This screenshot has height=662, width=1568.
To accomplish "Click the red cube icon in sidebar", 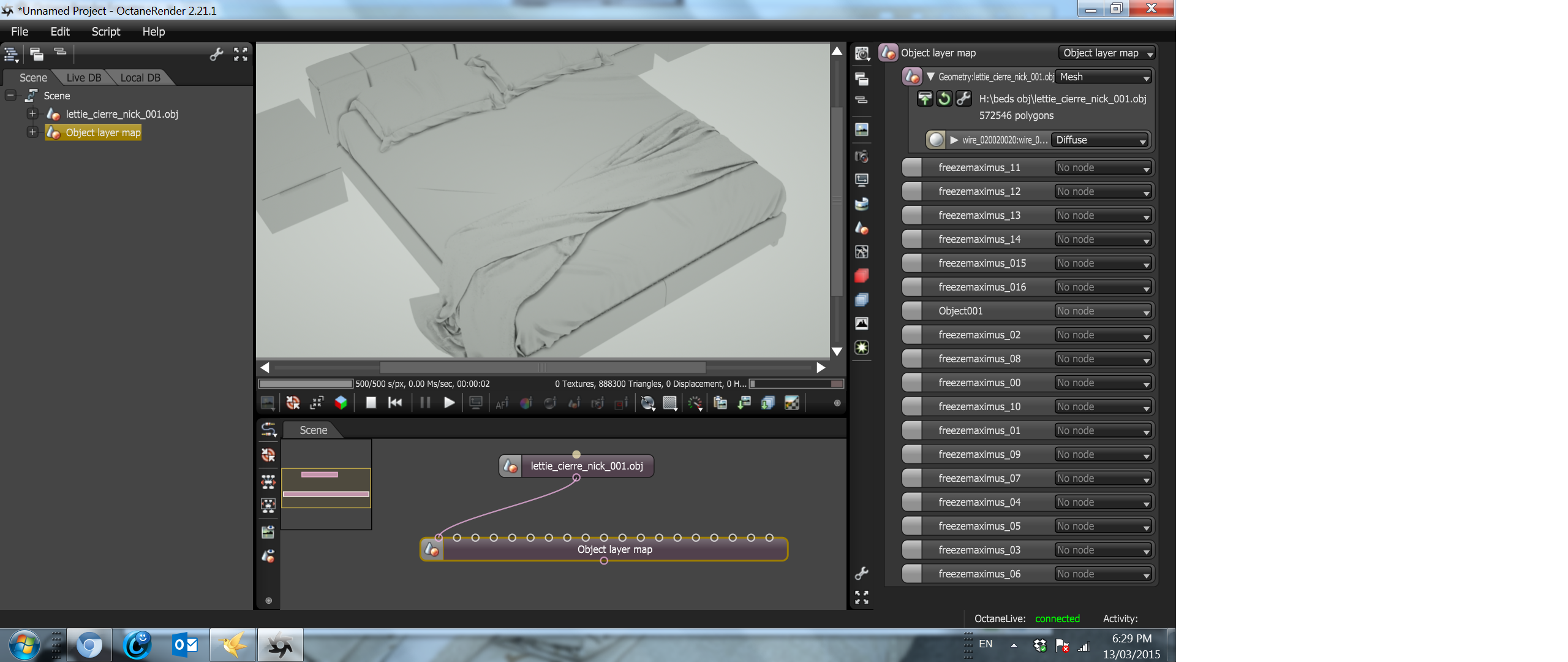I will tap(862, 276).
